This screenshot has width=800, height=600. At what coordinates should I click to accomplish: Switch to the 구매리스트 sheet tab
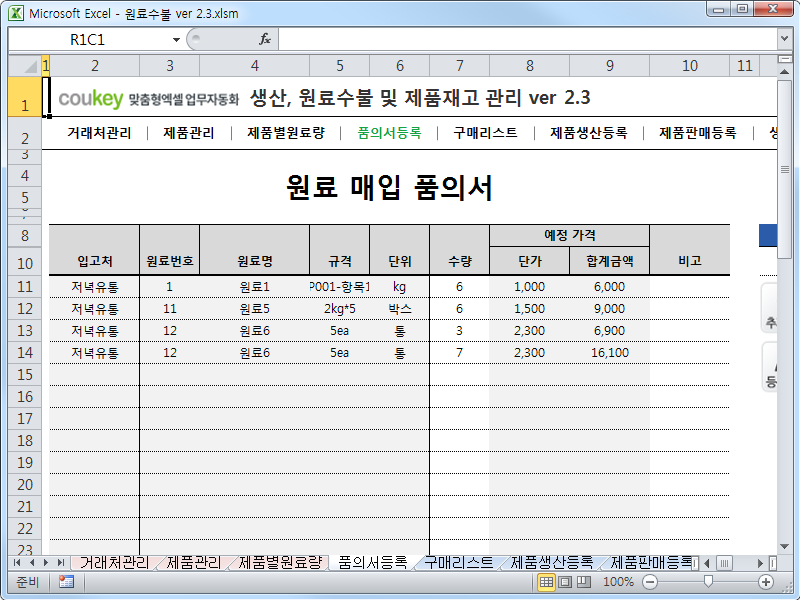coord(458,562)
